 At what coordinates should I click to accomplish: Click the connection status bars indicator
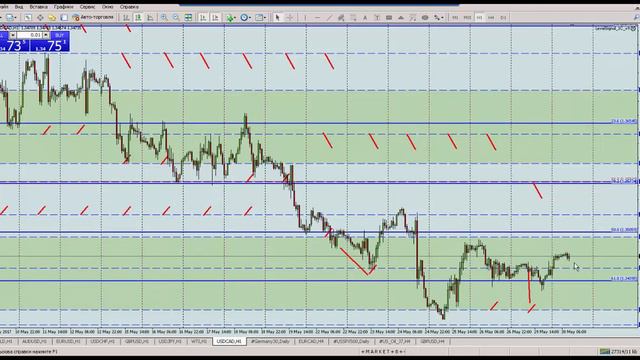point(605,351)
